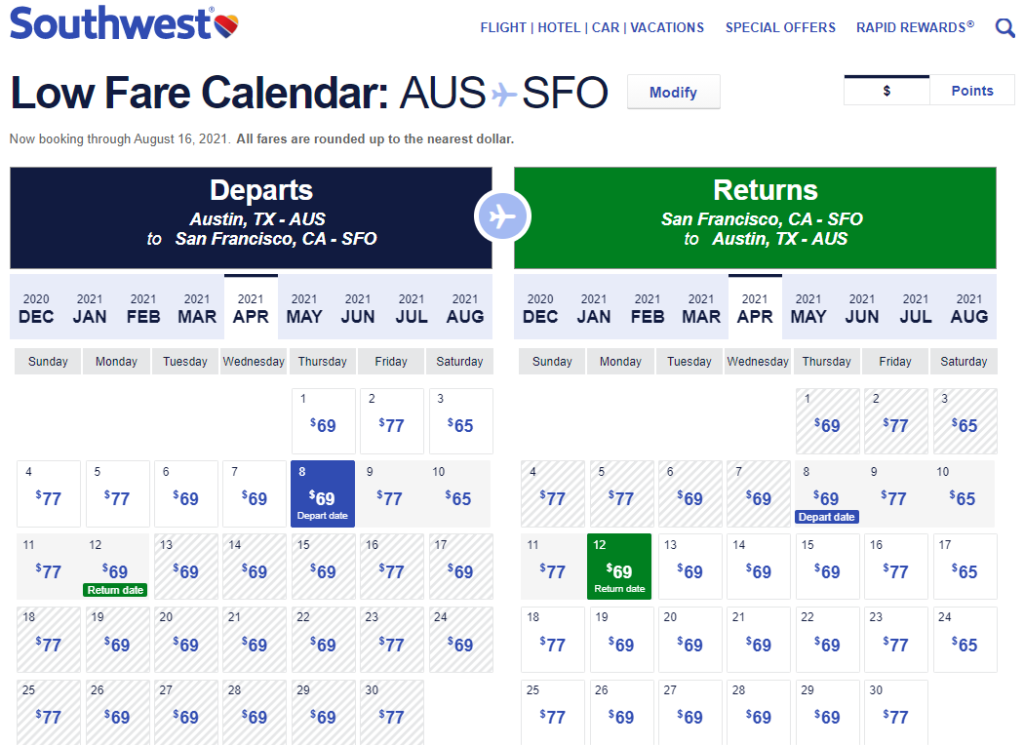Click the highlighted April 12 return date
This screenshot has height=745, width=1024.
[x=620, y=566]
